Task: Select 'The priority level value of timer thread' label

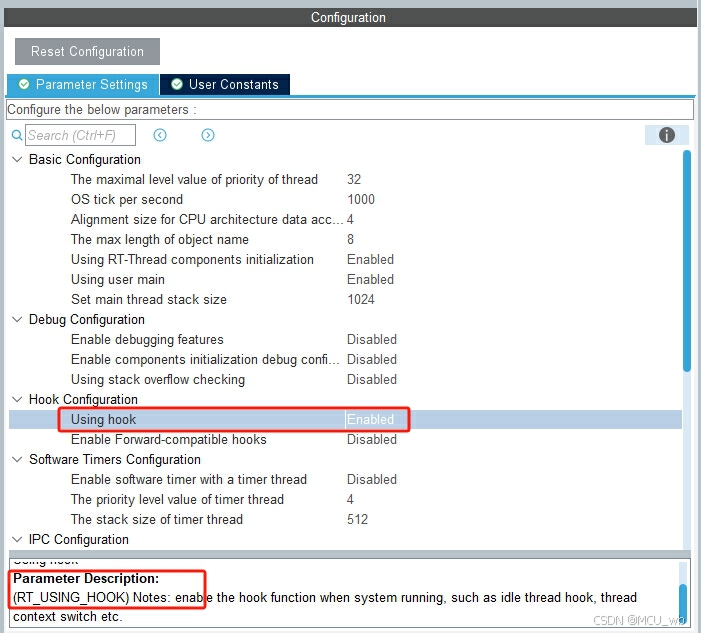Action: pos(177,500)
